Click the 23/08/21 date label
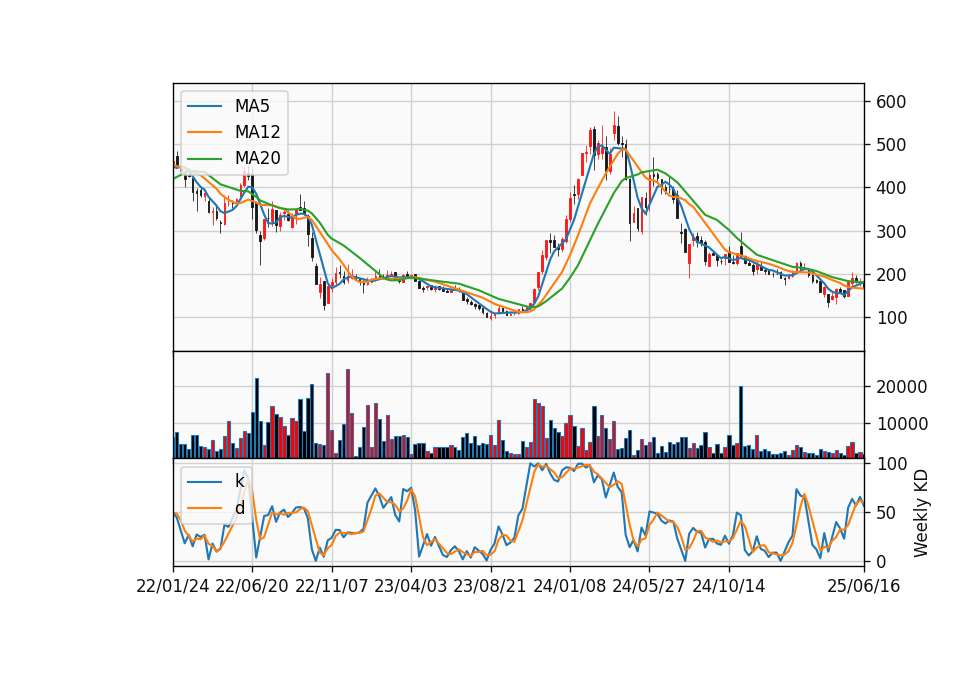This screenshot has width=960, height=690. tap(490, 586)
